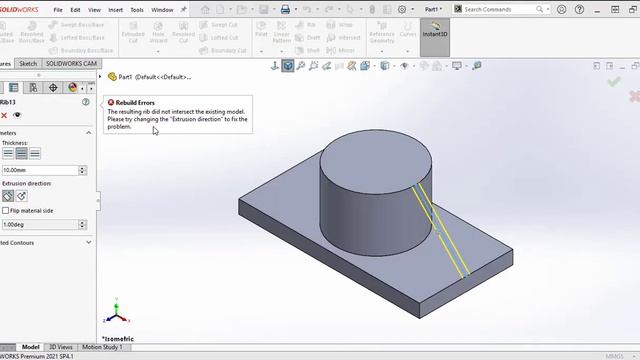Open the View Settings monitor icon

(x=457, y=66)
